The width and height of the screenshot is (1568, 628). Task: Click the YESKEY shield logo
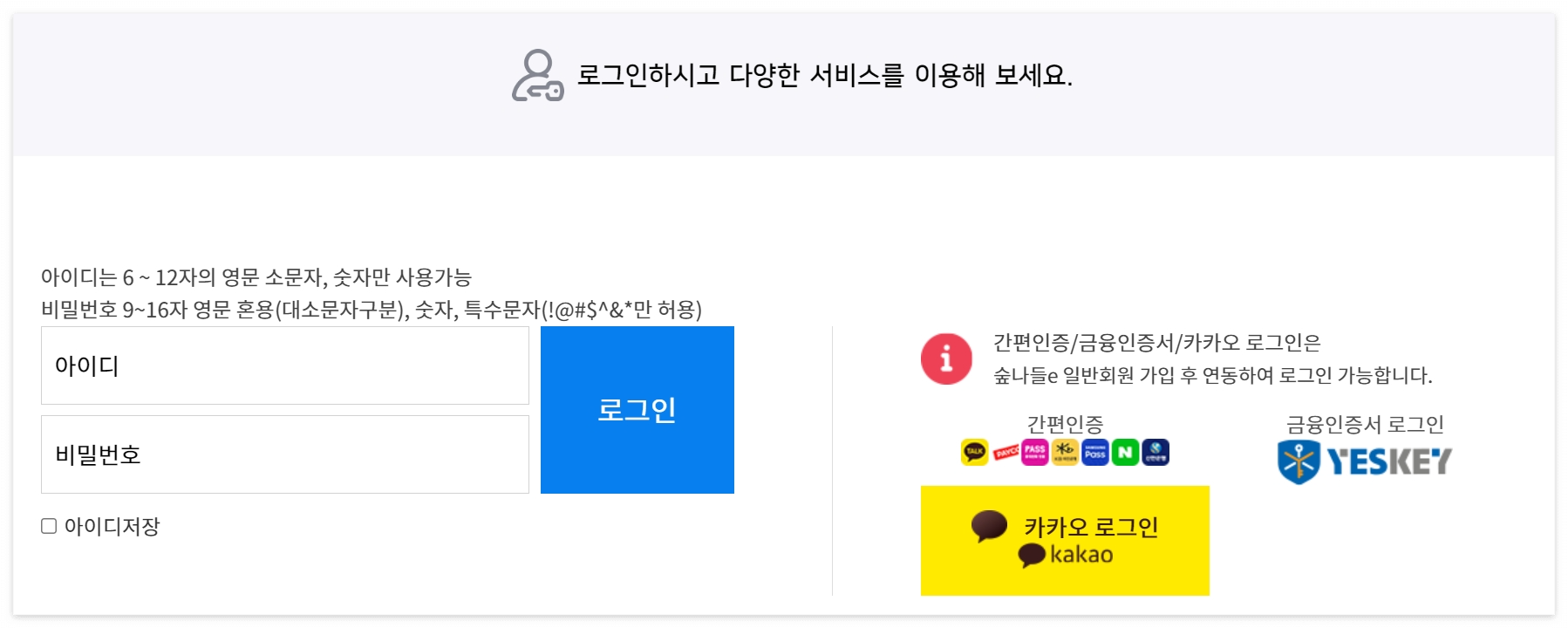[x=1299, y=461]
